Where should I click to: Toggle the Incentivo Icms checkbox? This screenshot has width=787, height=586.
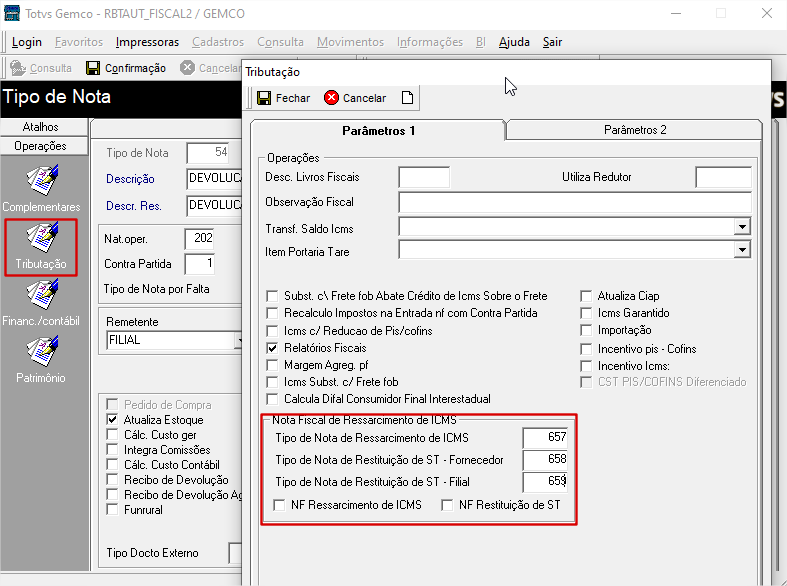(586, 366)
